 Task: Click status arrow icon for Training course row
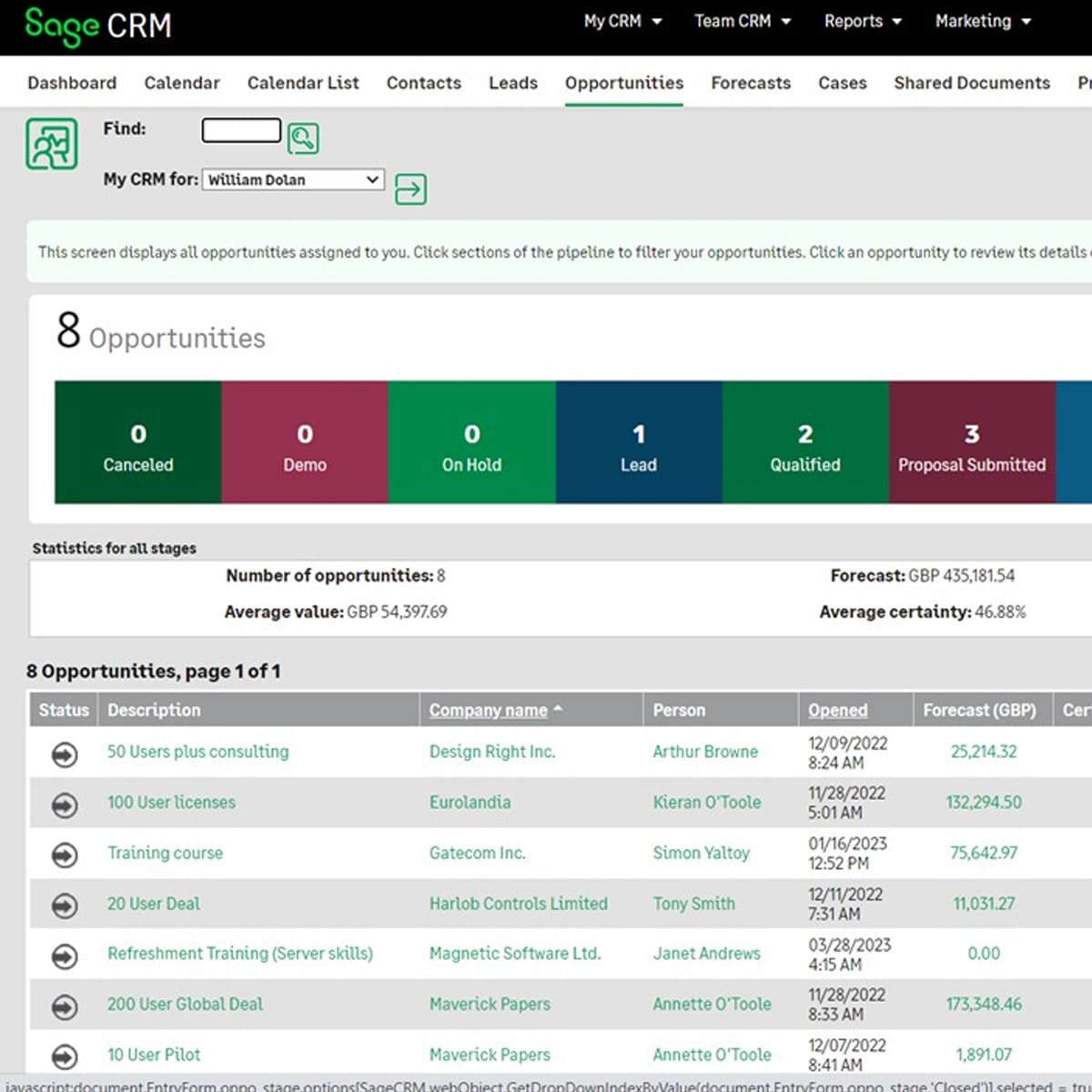click(x=65, y=855)
